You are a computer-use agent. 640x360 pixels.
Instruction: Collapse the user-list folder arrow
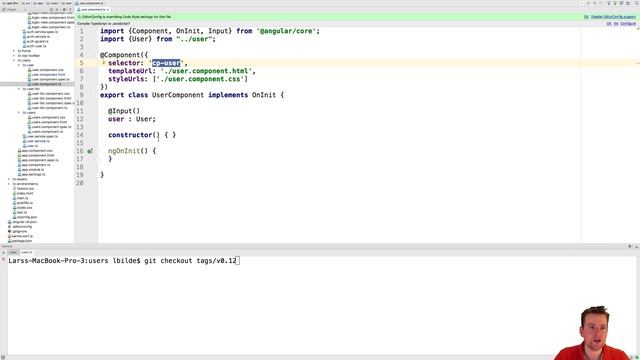point(19,89)
